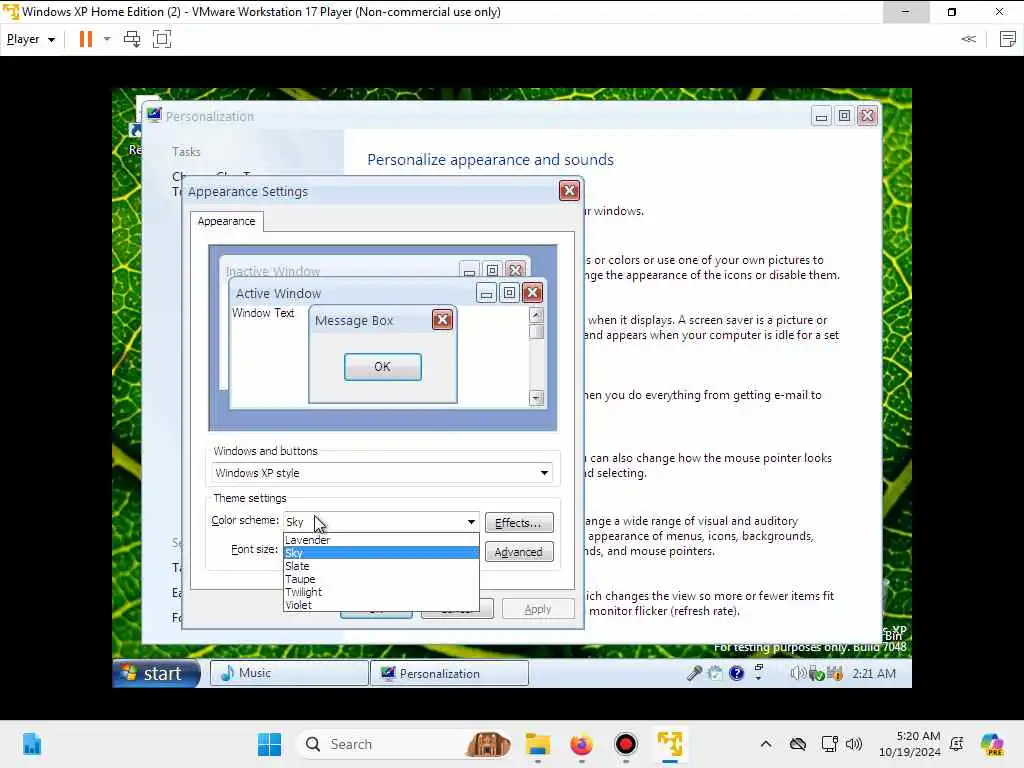1024x768 pixels.
Task: Switch to Music taskbar button
Action: tap(289, 673)
